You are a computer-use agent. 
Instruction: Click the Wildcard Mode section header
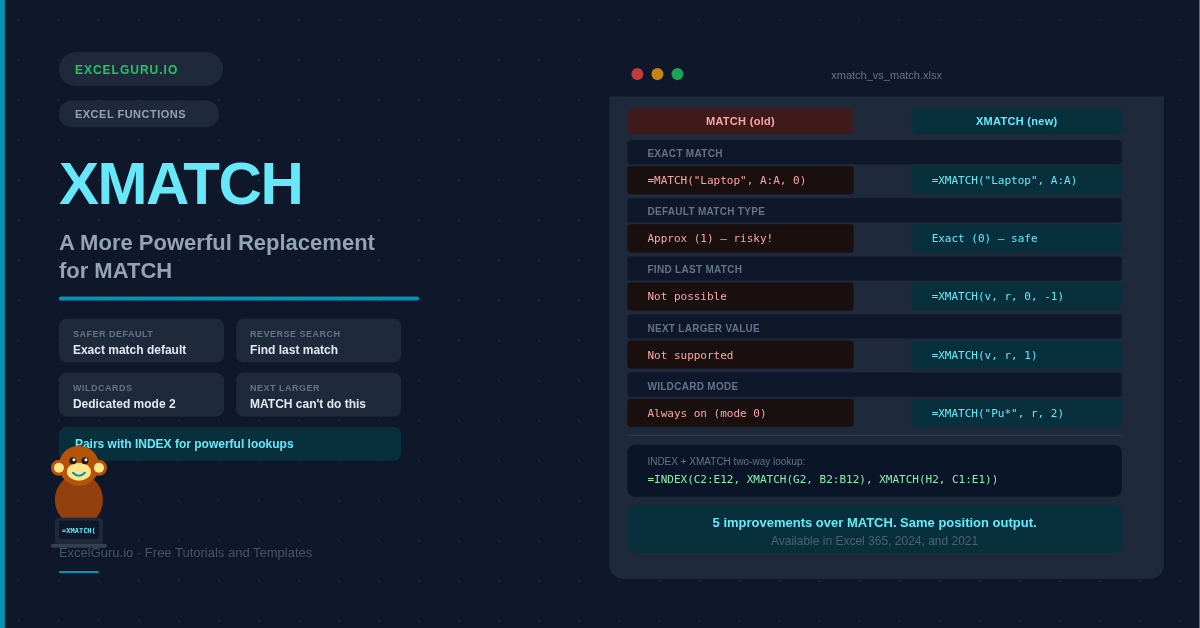[x=874, y=386]
